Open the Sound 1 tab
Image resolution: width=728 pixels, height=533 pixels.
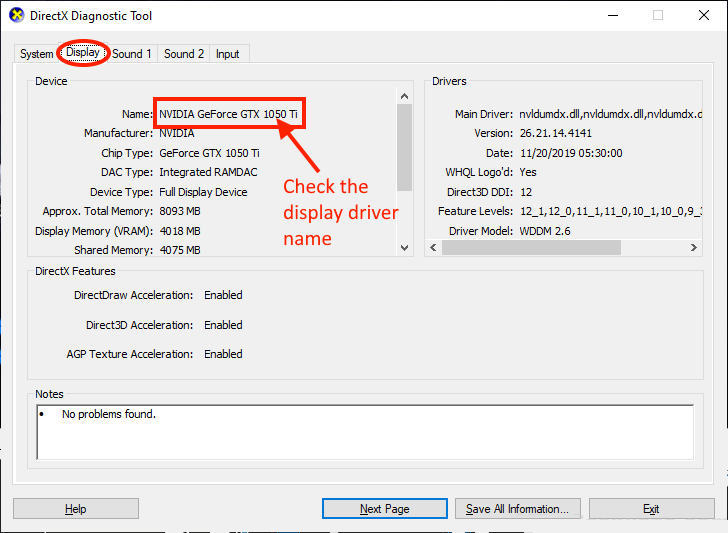[x=132, y=54]
